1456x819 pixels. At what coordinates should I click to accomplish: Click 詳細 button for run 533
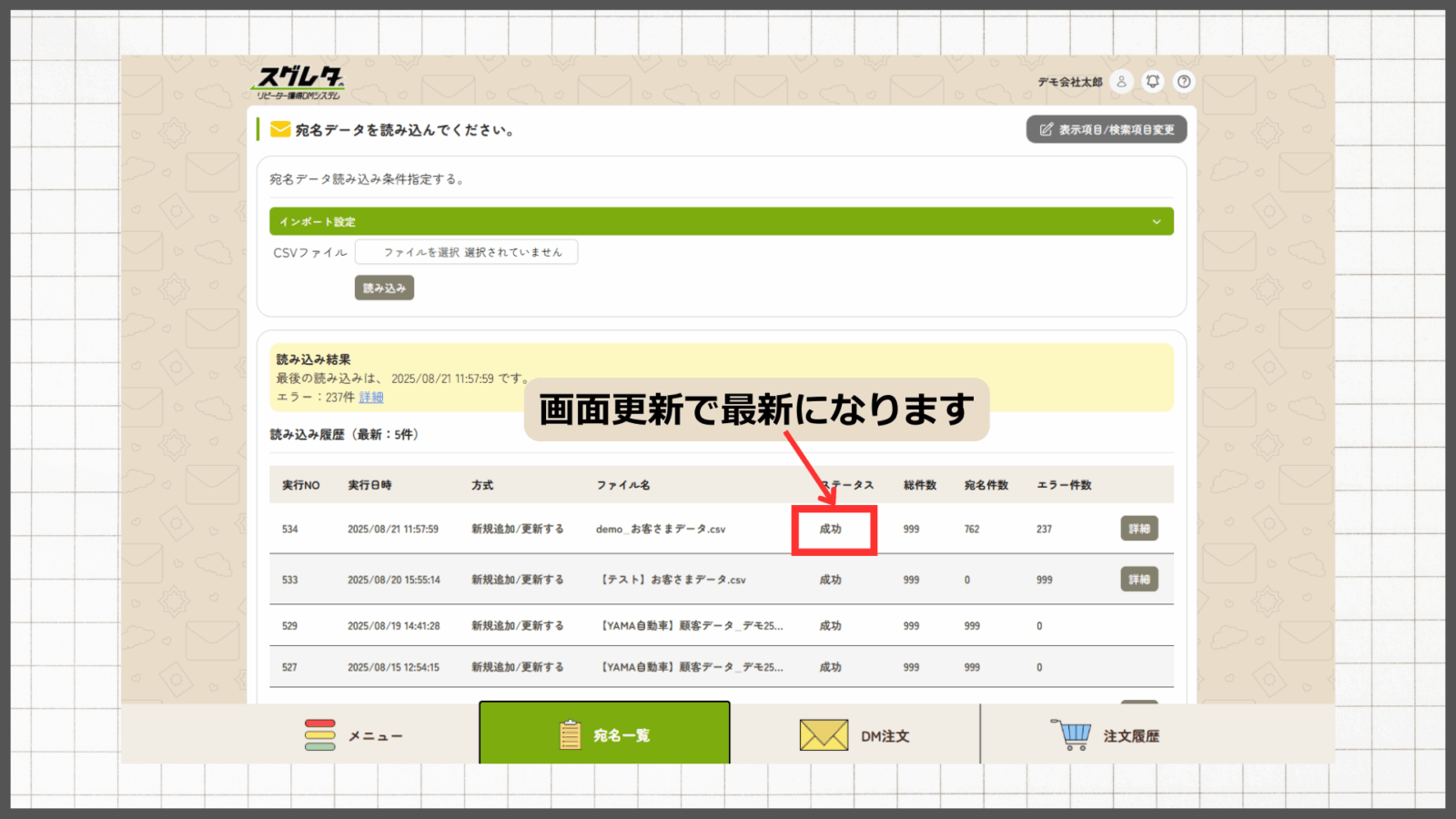[x=1138, y=580]
